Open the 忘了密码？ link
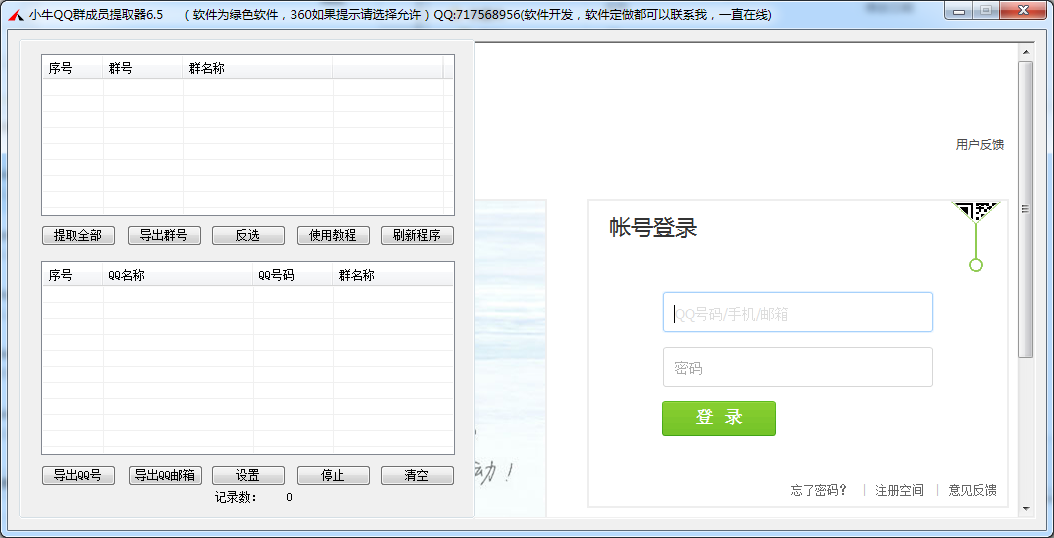 (x=818, y=490)
